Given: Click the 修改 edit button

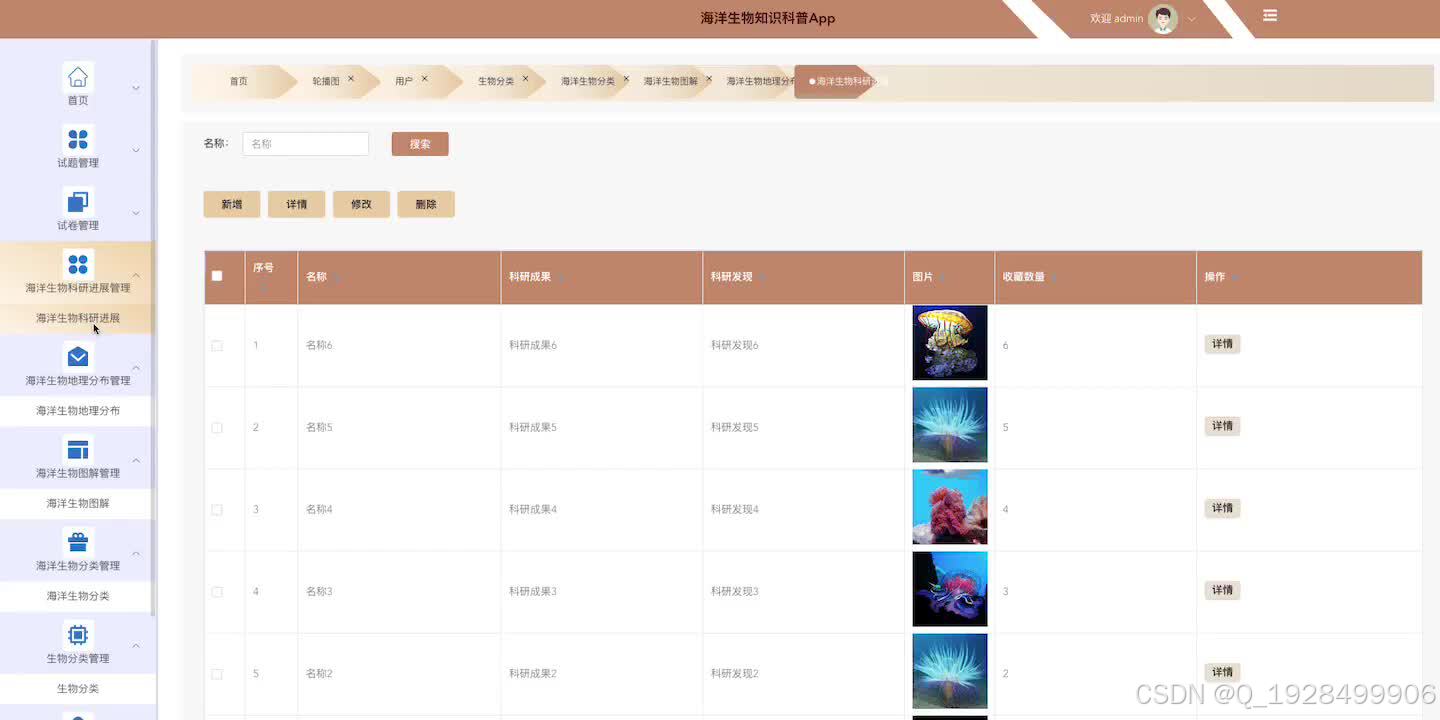Looking at the screenshot, I should click(361, 204).
